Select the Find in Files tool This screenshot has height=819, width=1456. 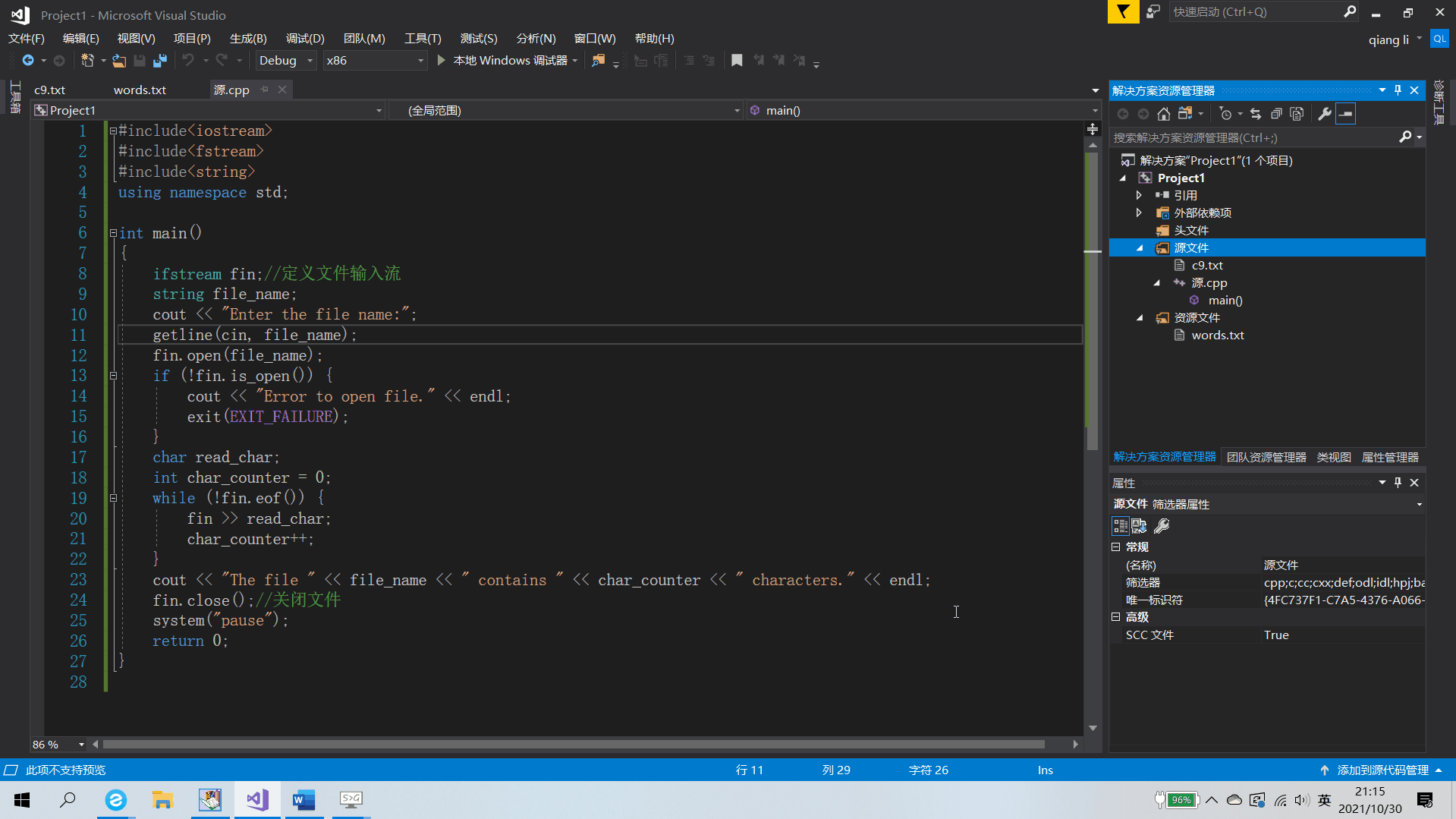598,61
